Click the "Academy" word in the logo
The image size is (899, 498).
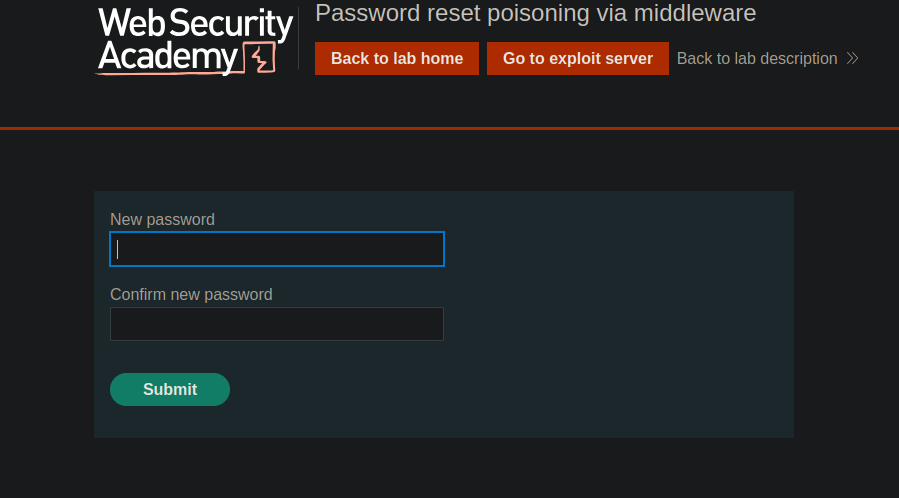(x=169, y=58)
